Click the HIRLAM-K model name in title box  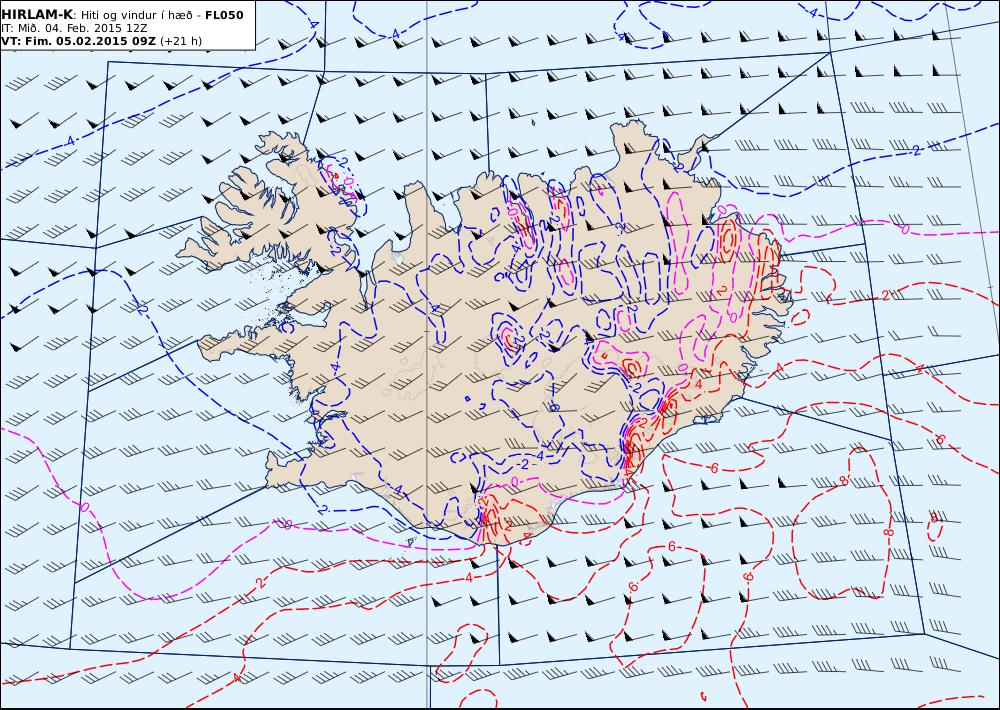point(38,15)
